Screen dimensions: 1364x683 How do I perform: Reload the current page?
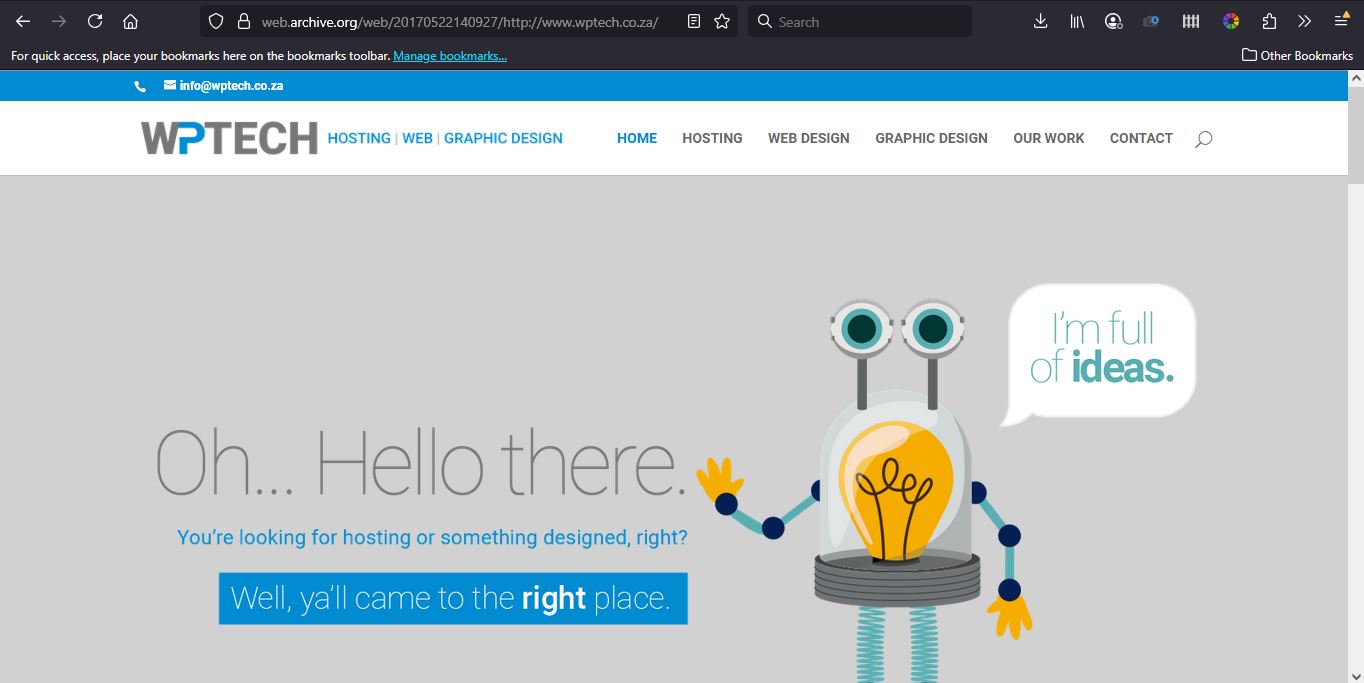tap(95, 21)
